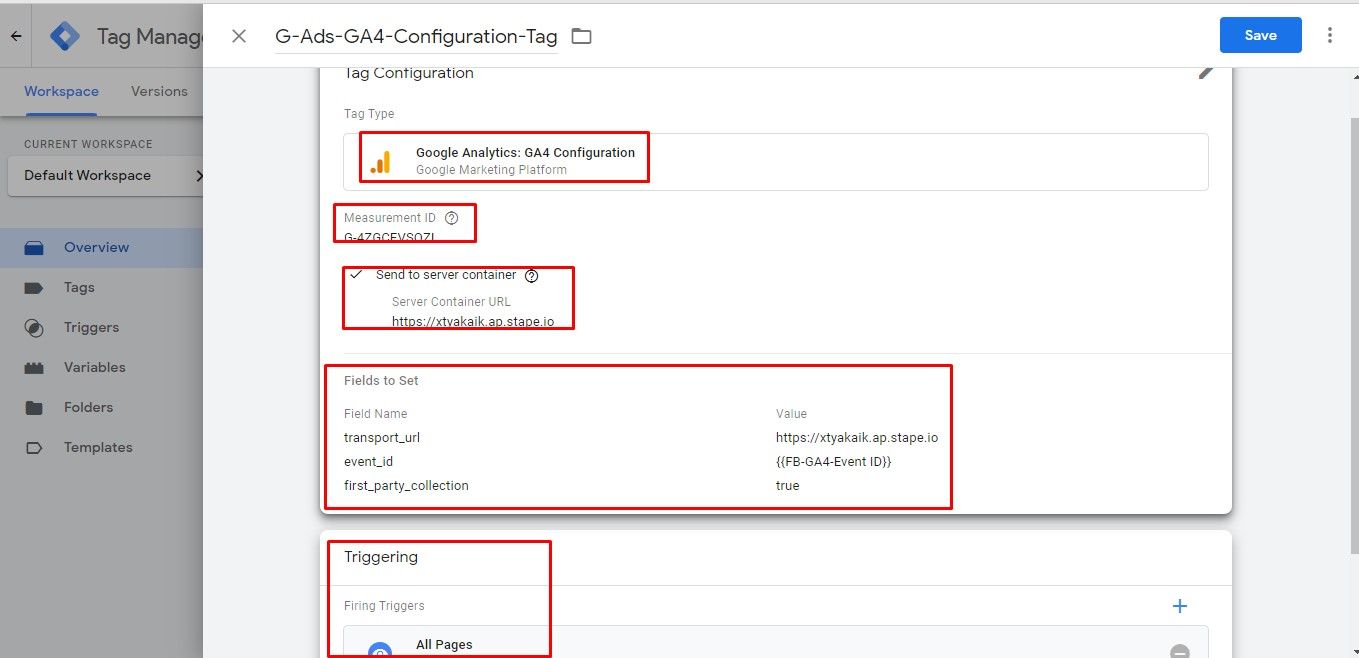The height and width of the screenshot is (658, 1359).
Task: Open Folders in the left navigation
Action: [88, 407]
